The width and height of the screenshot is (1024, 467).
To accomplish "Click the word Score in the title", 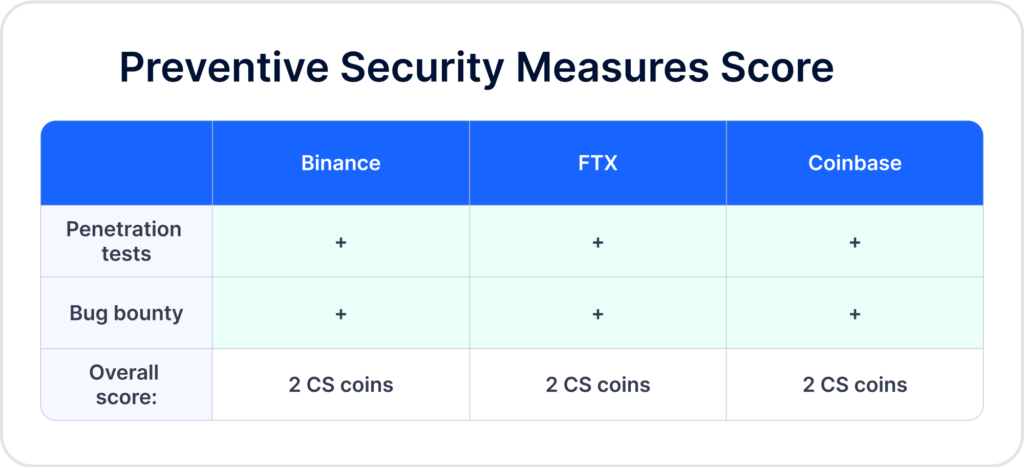I will [x=779, y=67].
